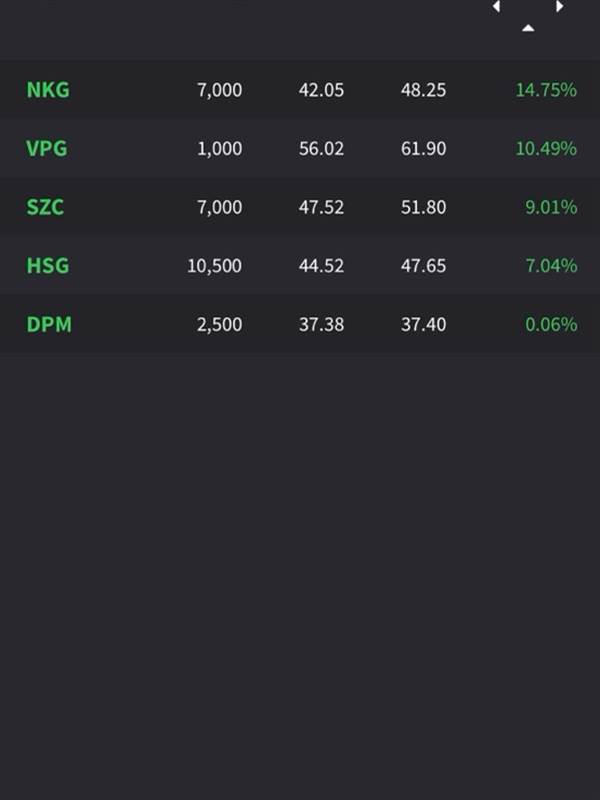
Task: Click the right-pointing arrow at top
Action: [560, 6]
